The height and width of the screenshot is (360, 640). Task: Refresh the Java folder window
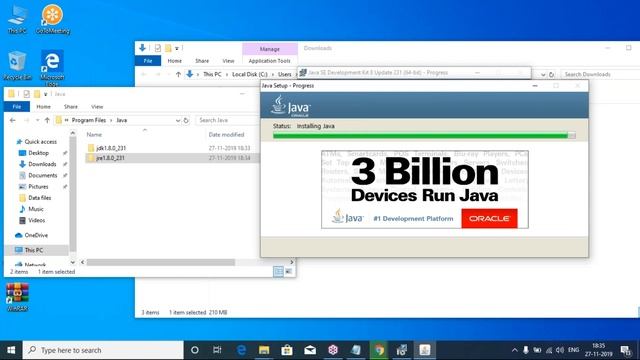186,120
